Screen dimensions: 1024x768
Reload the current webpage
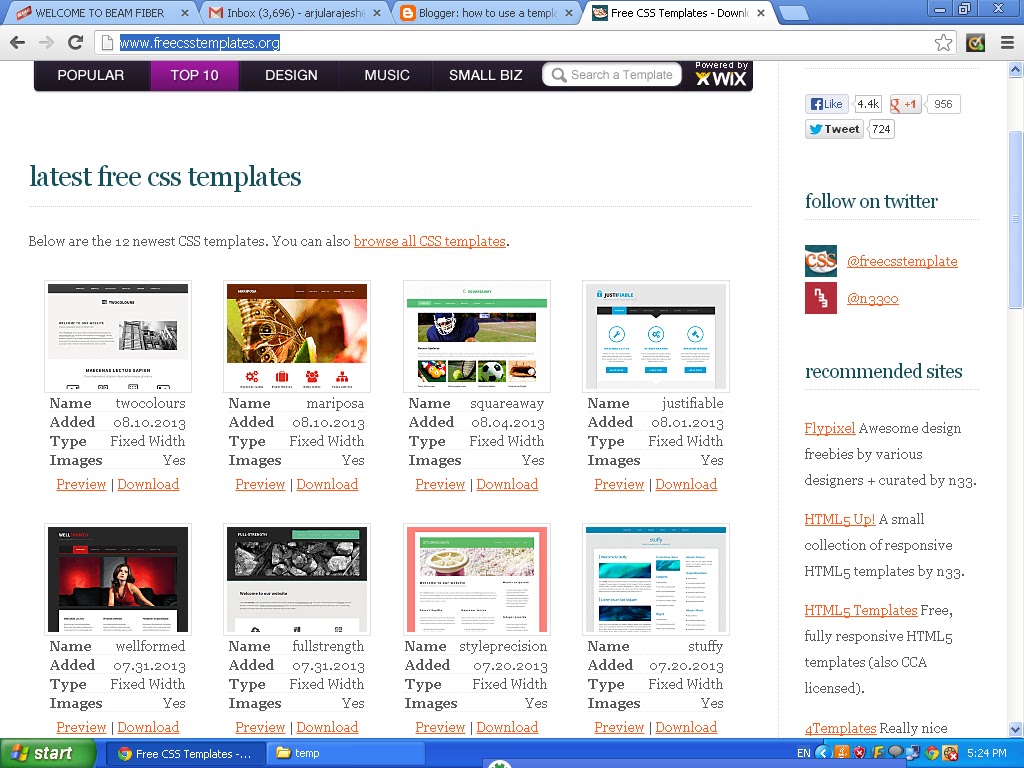point(76,43)
